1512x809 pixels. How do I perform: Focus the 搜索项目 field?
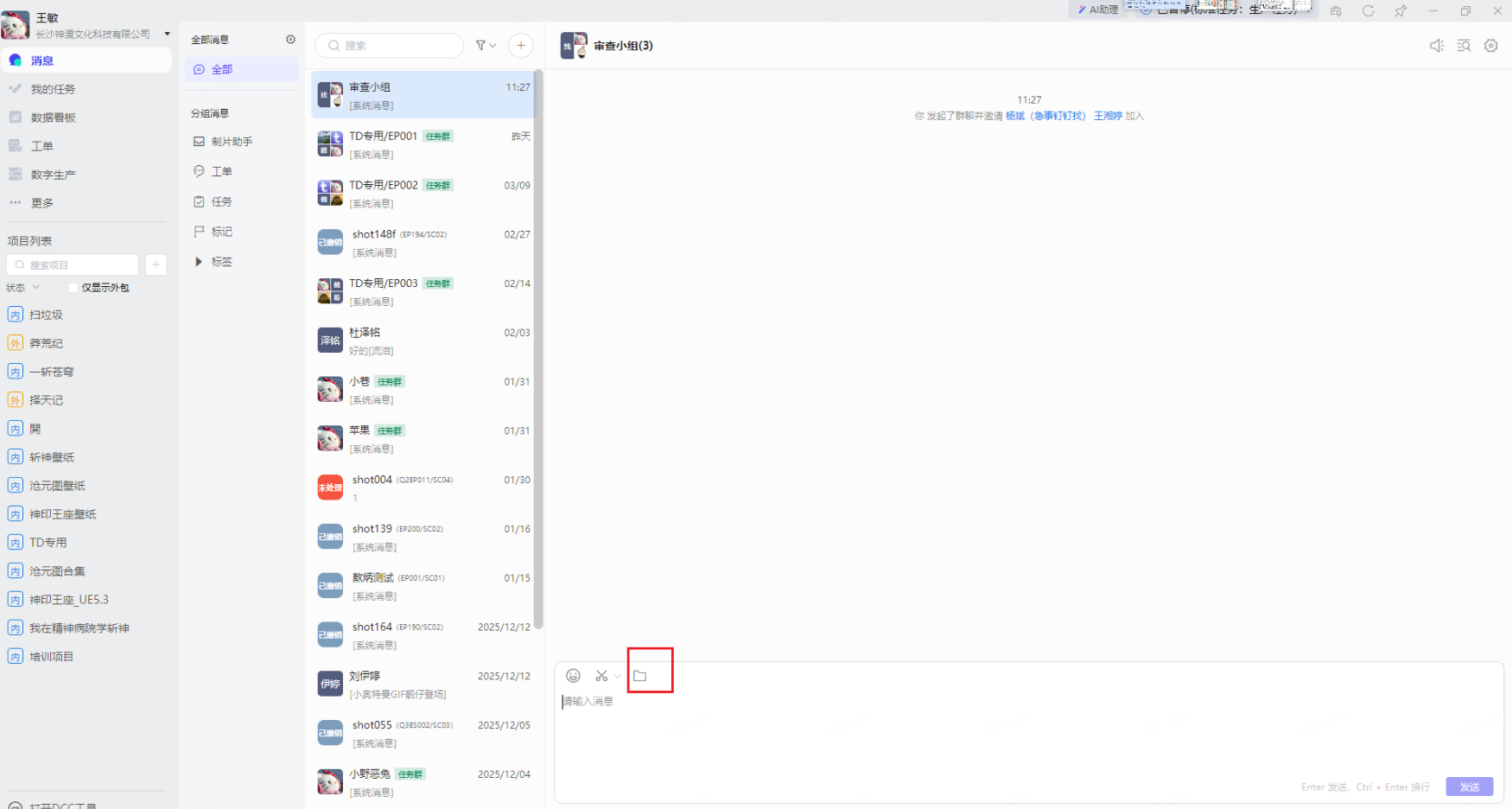coord(73,264)
